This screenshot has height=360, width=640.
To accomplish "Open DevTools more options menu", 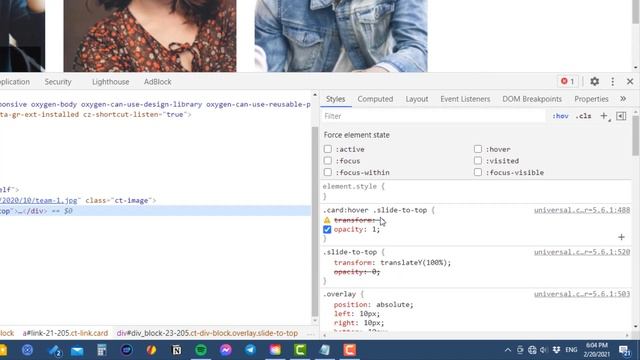I will click(613, 82).
